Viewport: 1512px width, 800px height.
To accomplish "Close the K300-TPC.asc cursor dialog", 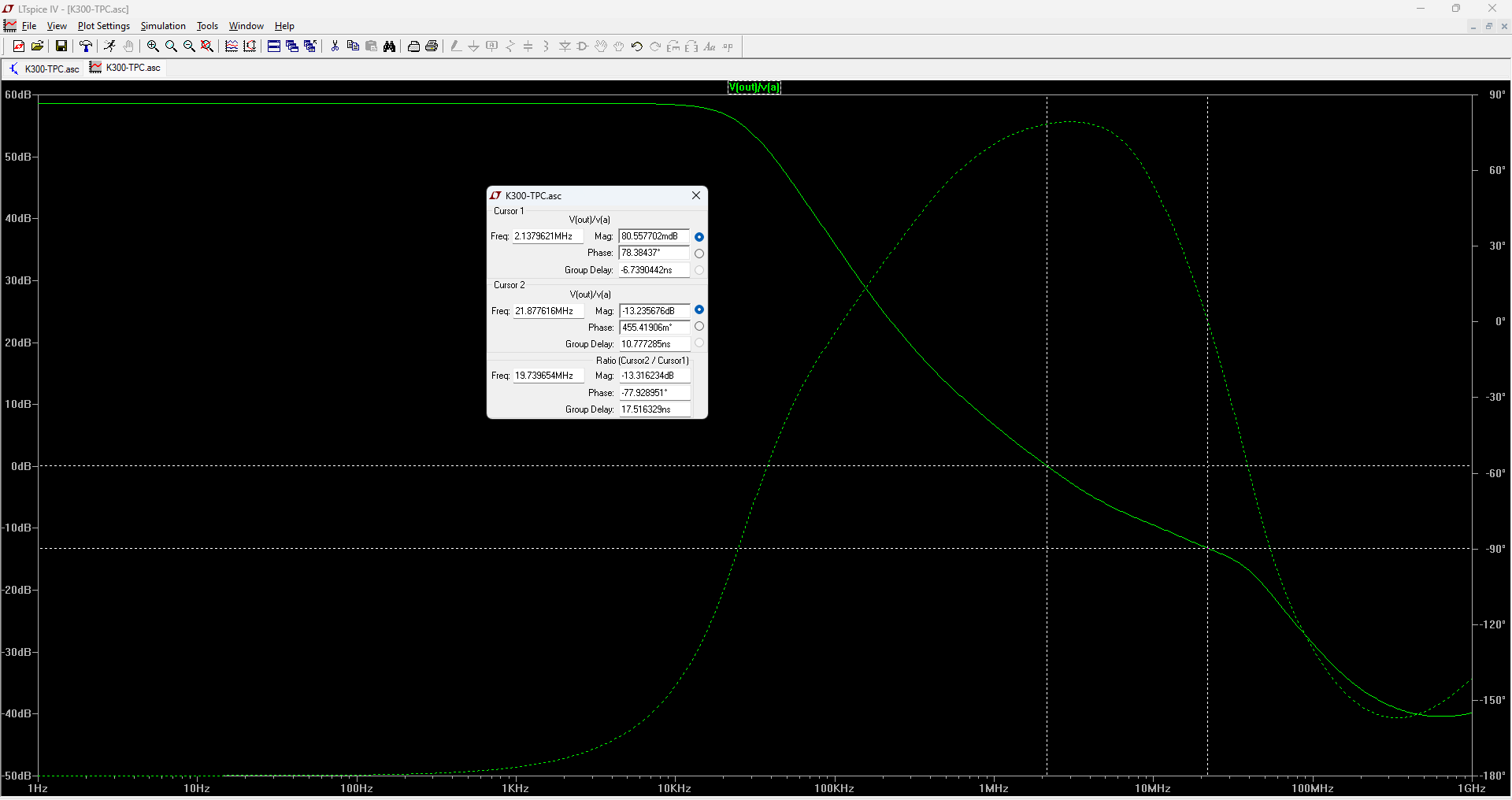I will pos(696,195).
